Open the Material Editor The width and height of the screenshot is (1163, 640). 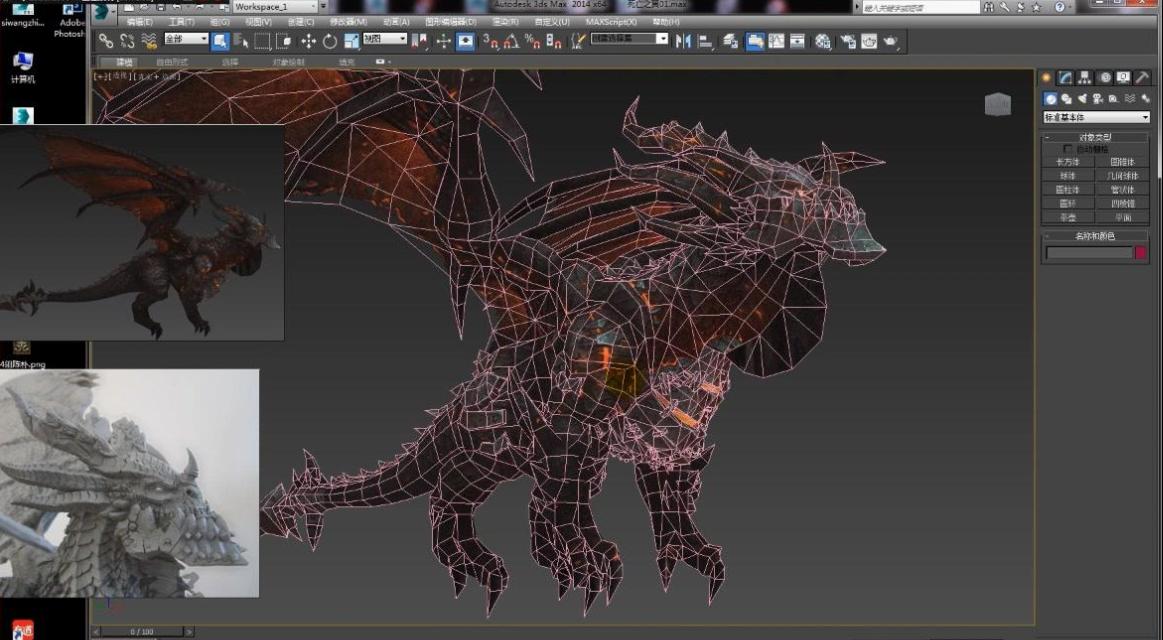click(x=822, y=41)
